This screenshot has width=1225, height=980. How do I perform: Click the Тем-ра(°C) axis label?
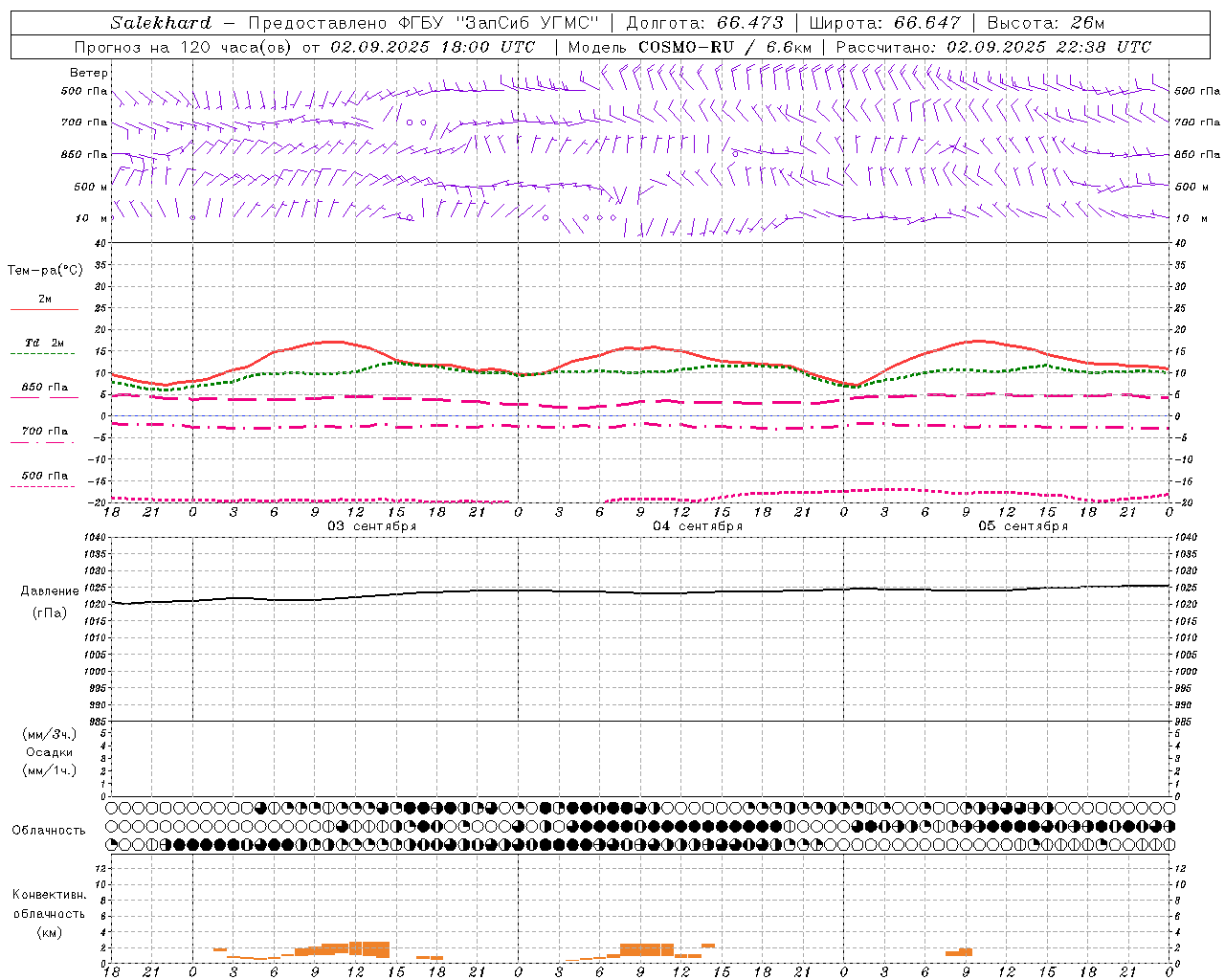[x=45, y=271]
